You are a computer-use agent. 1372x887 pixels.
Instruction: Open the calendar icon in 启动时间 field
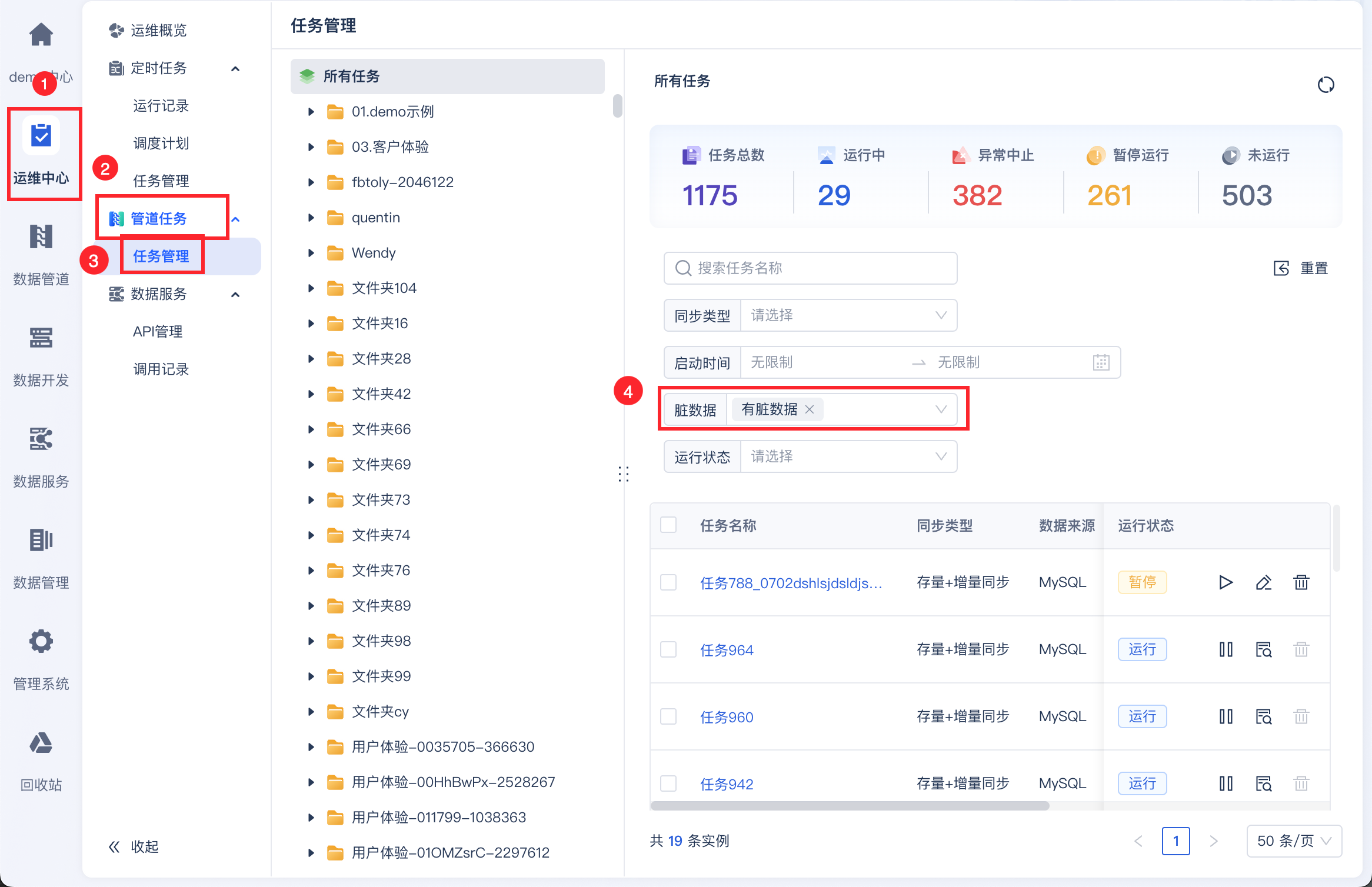[x=1101, y=362]
